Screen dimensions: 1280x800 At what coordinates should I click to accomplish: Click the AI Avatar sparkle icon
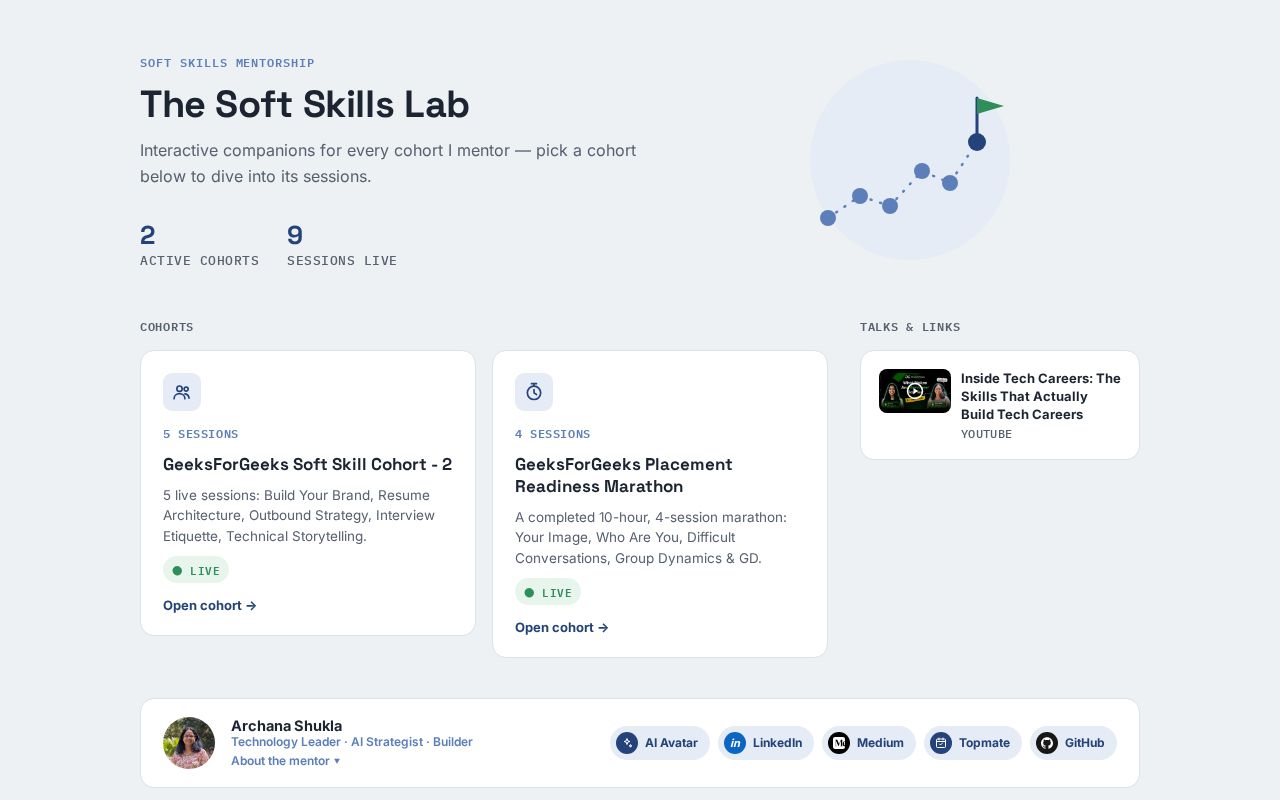pos(627,743)
